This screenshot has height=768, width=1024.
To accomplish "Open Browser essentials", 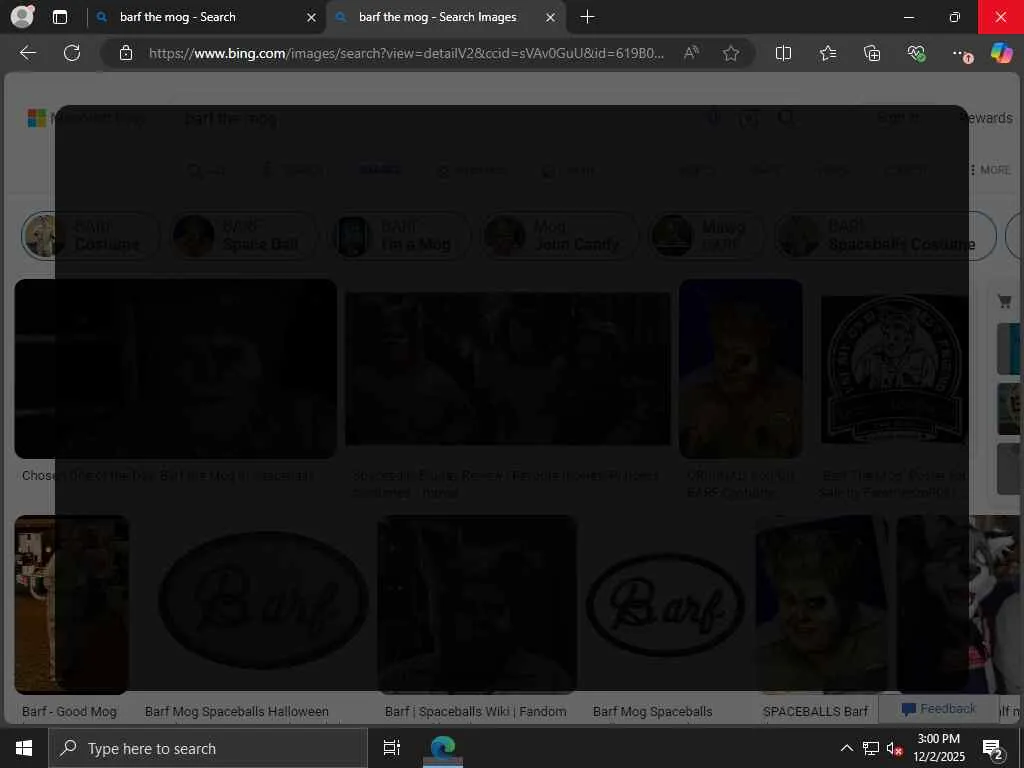I will [x=916, y=53].
